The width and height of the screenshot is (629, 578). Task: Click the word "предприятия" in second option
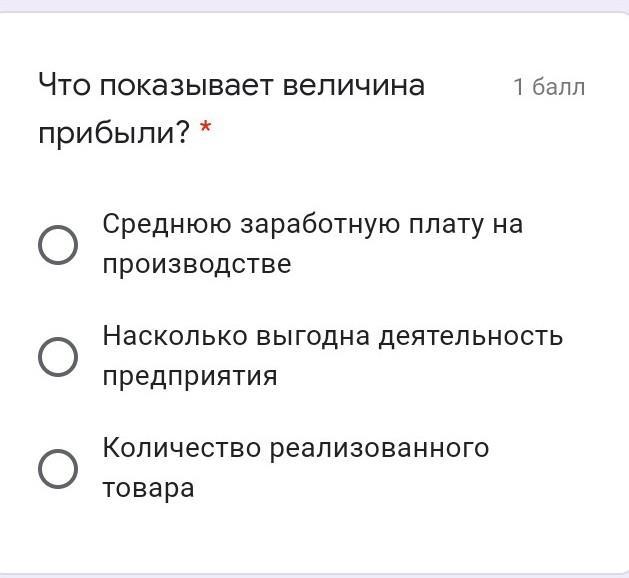point(189,377)
